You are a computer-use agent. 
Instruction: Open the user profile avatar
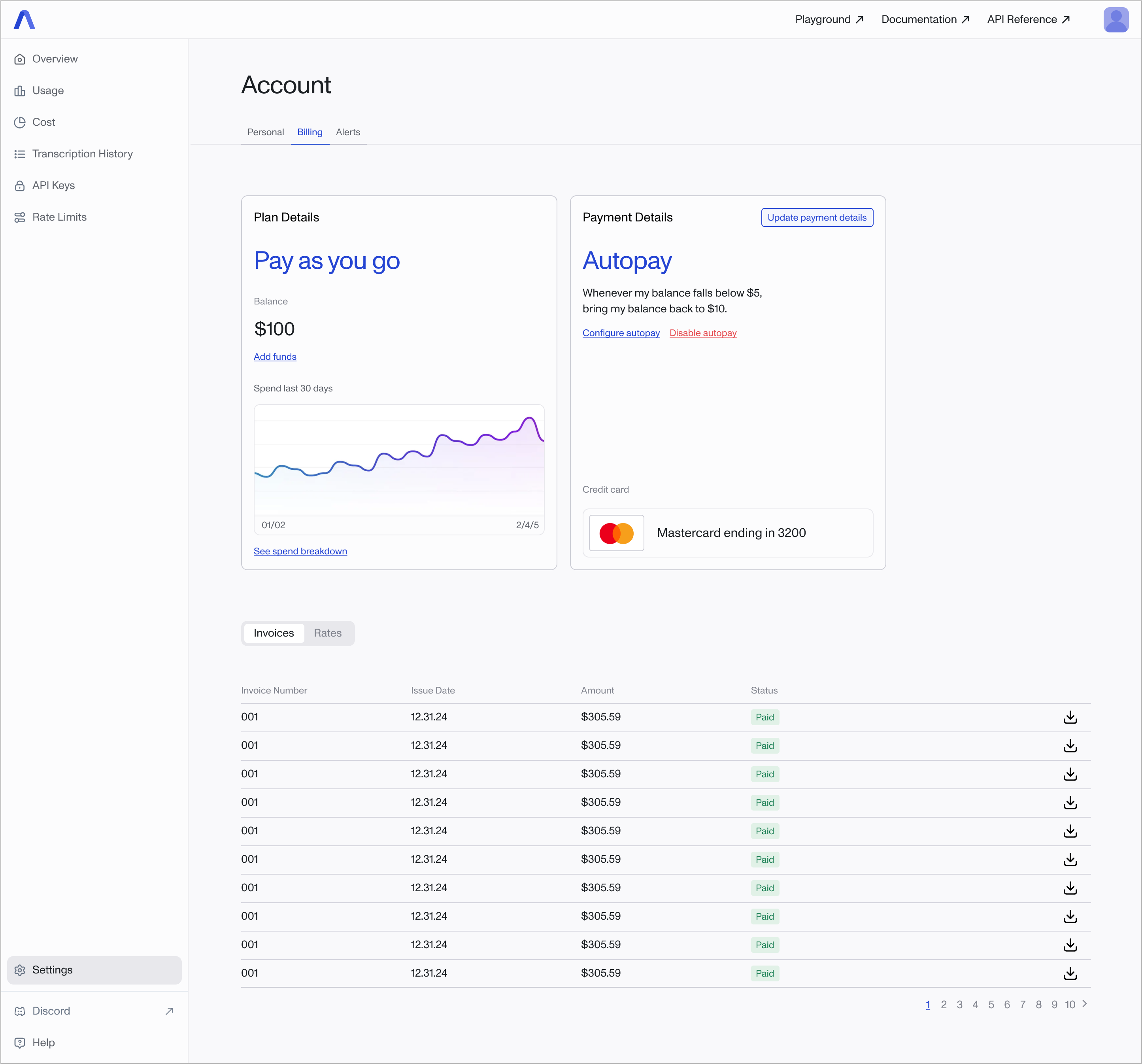[1116, 19]
